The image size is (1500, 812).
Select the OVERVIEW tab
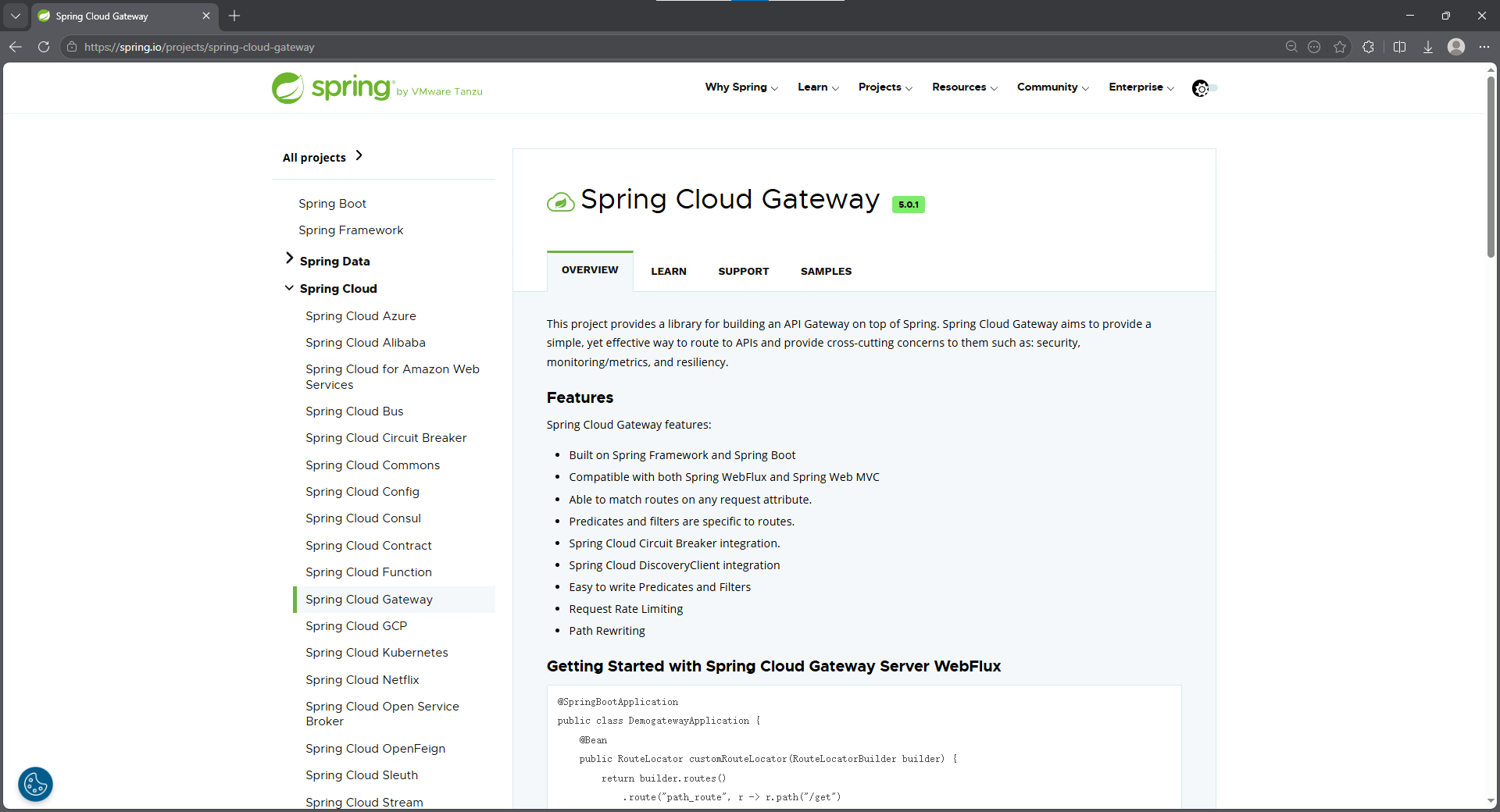590,270
